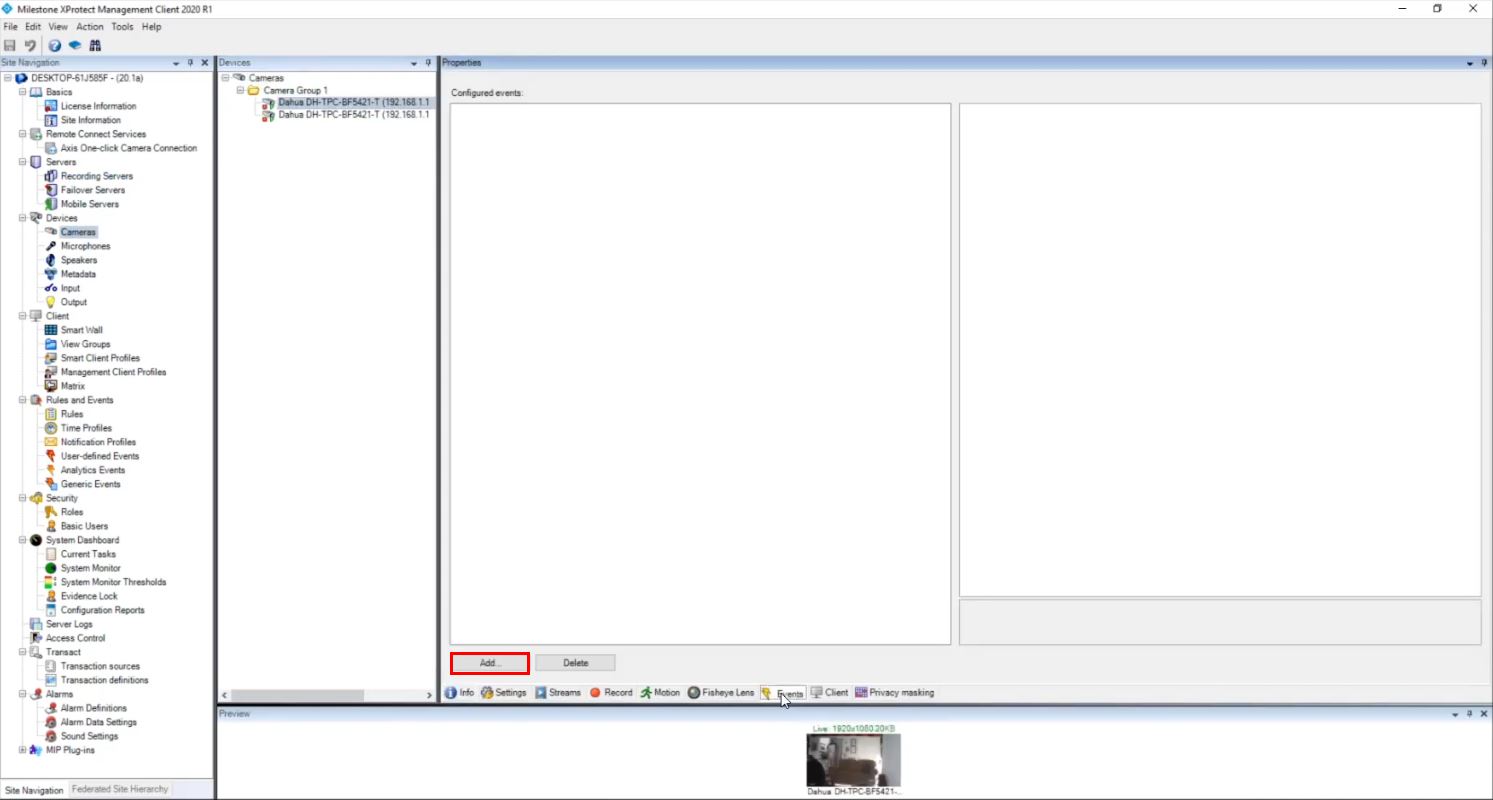Click the Site Information icon
The height and width of the screenshot is (800, 1493).
coord(52,120)
